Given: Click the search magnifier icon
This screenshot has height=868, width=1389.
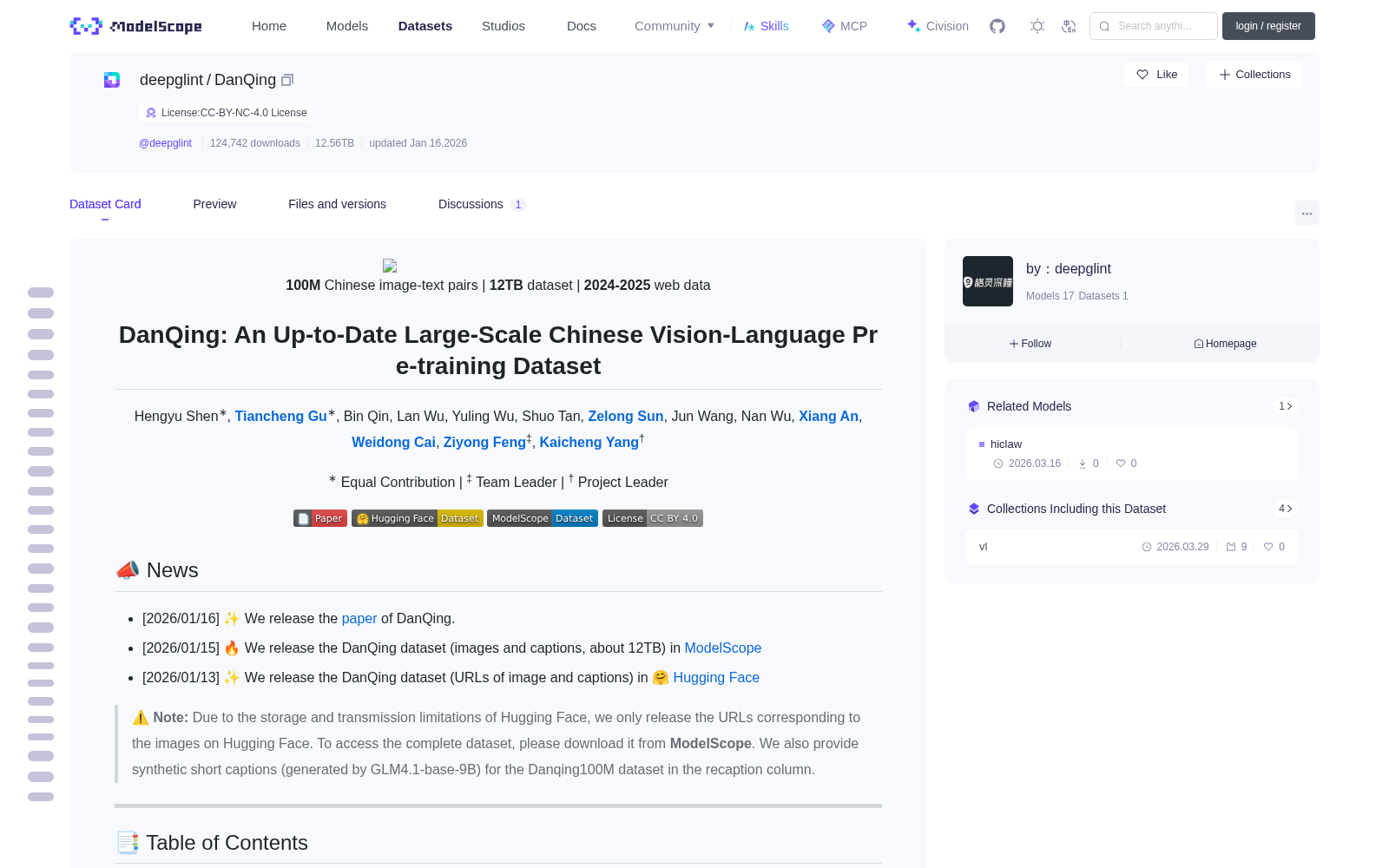Looking at the screenshot, I should [x=1104, y=26].
